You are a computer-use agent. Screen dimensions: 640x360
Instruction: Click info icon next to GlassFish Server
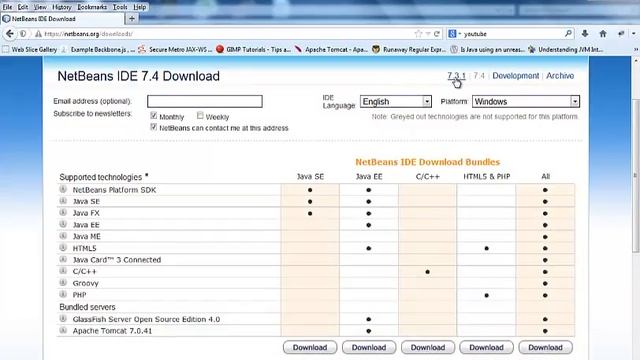click(63, 319)
